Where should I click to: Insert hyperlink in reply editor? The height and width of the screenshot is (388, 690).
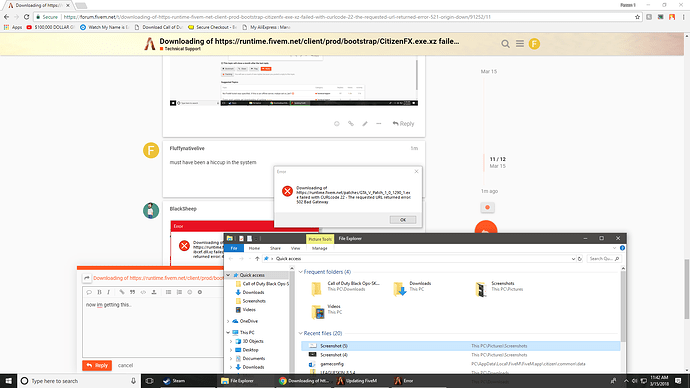tap(122, 292)
